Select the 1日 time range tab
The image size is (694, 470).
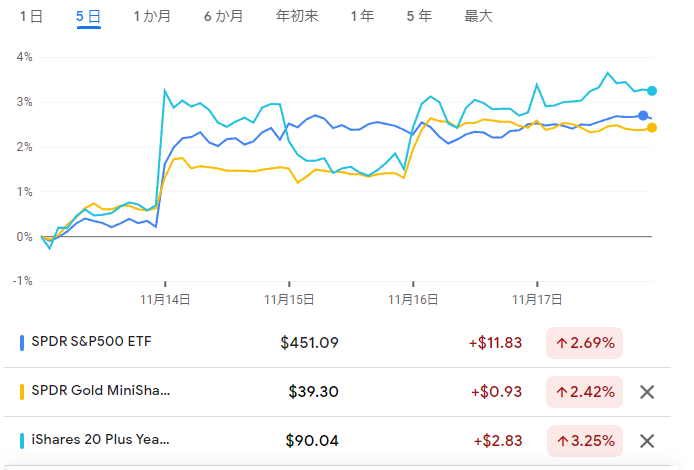(x=31, y=16)
